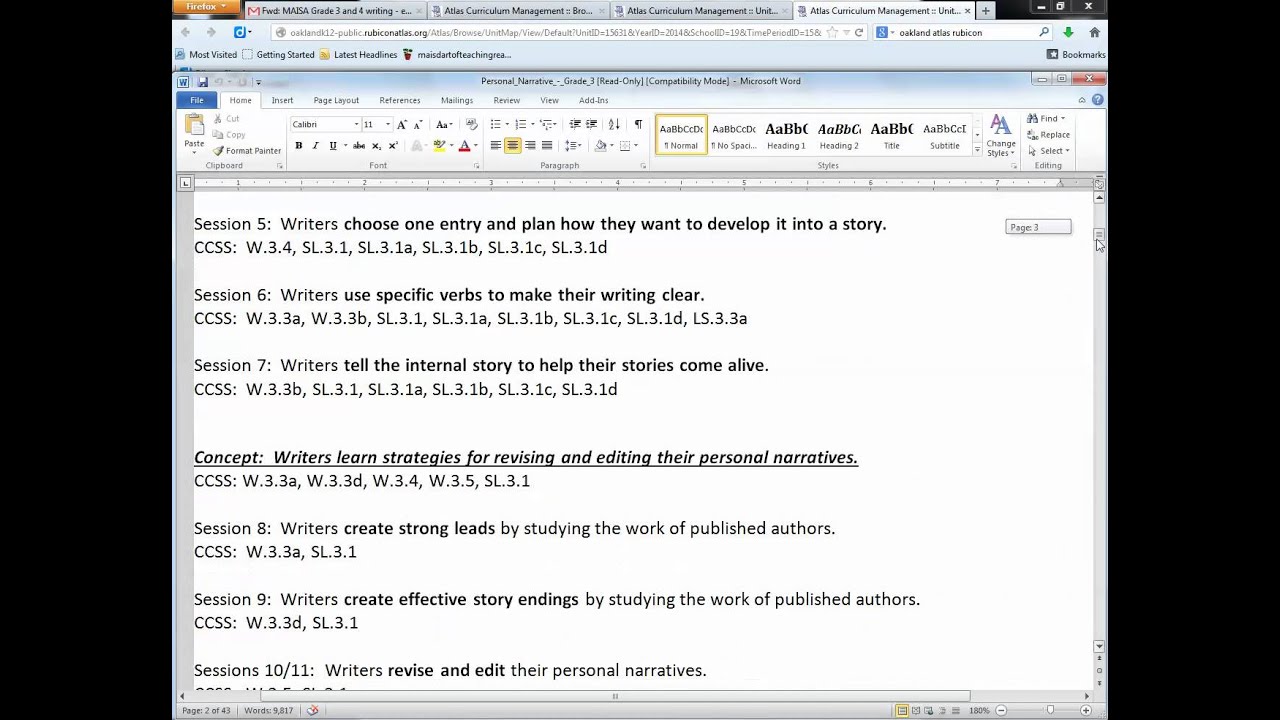Open the Mailings ribbon tab
The image size is (1280, 720).
click(x=457, y=100)
